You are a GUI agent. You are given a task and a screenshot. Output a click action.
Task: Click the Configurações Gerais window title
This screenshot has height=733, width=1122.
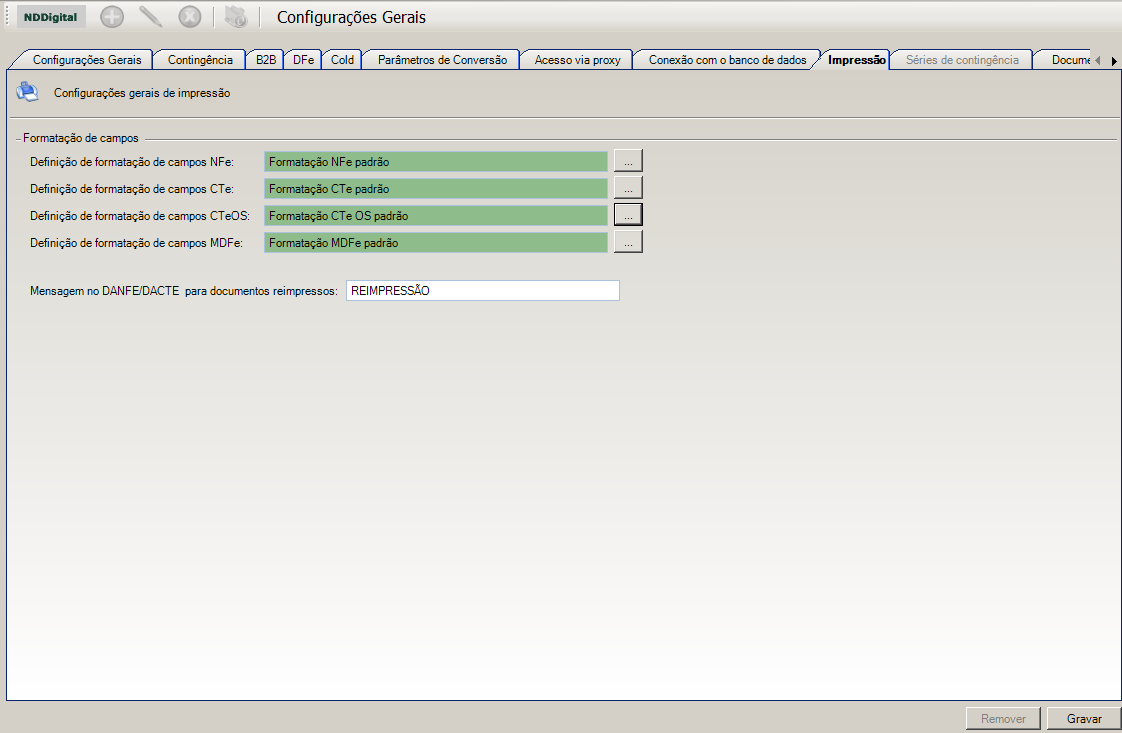(351, 17)
